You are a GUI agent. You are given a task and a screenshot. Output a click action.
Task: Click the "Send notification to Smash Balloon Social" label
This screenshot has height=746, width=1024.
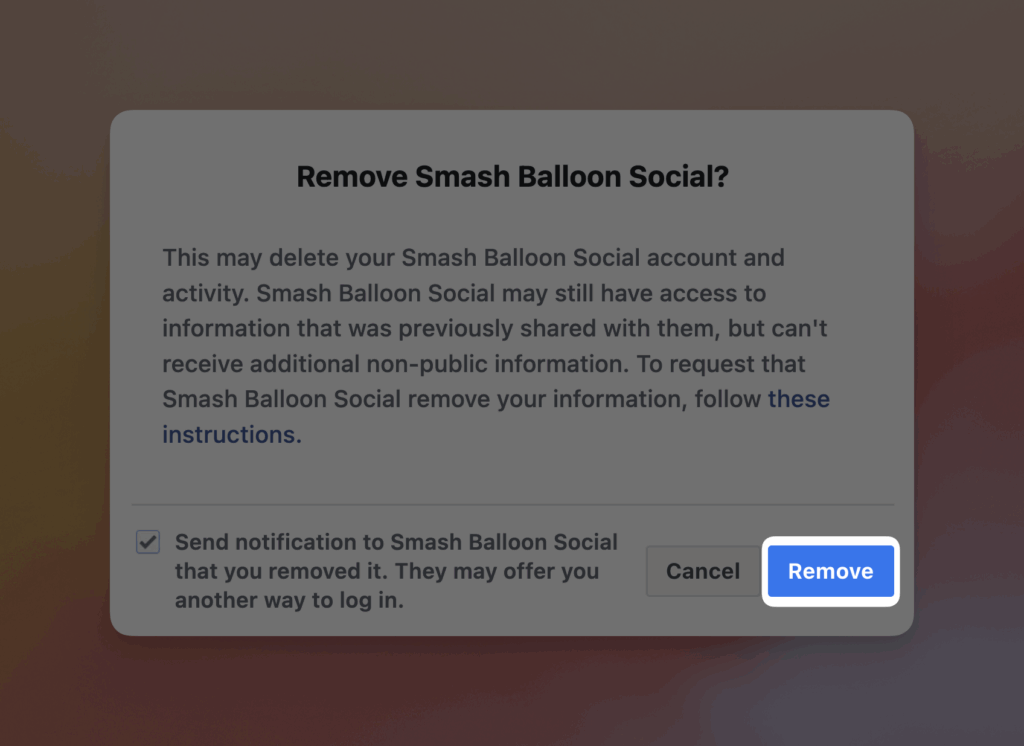396,542
